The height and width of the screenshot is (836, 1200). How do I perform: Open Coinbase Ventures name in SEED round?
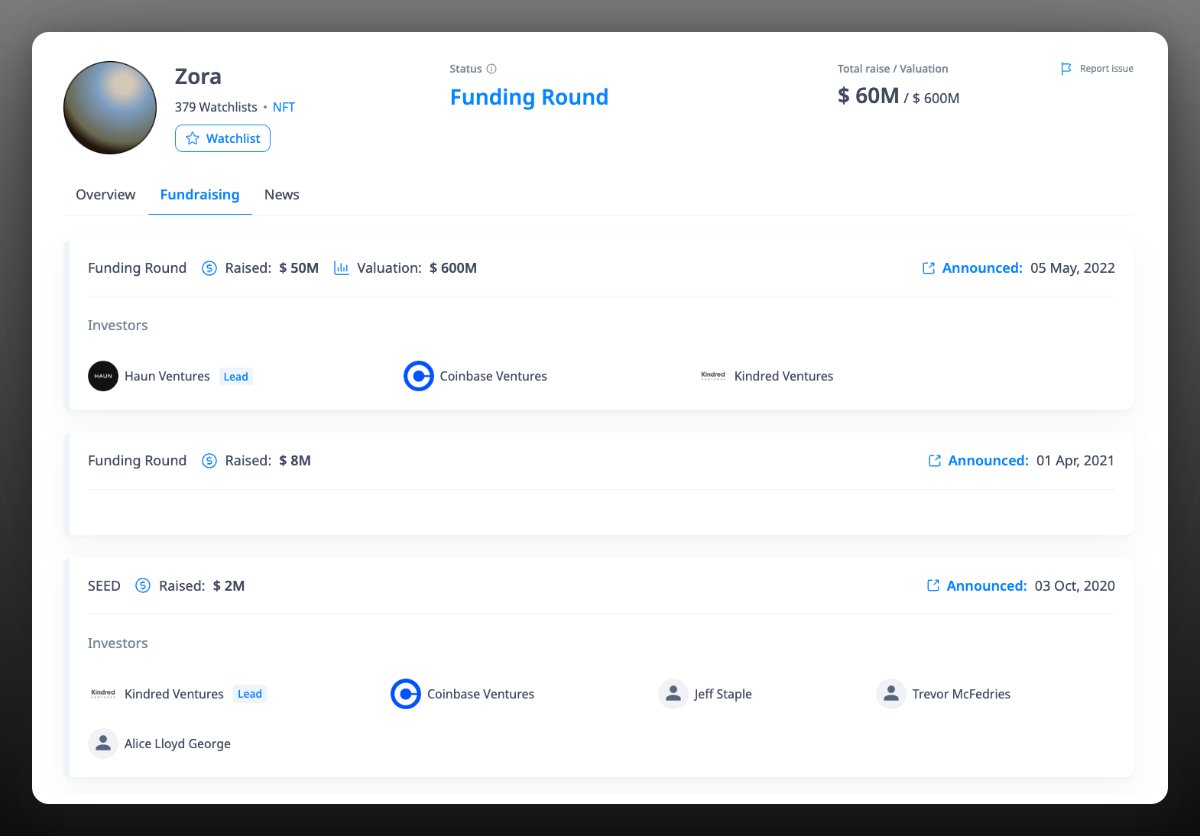[x=481, y=694]
